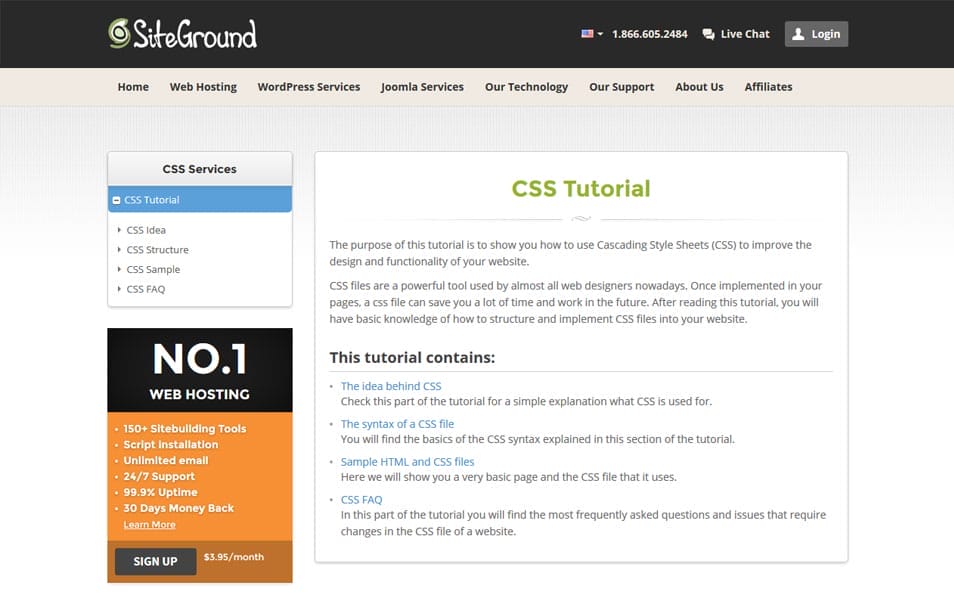Click the NO.1 Web Hosting banner

point(199,369)
